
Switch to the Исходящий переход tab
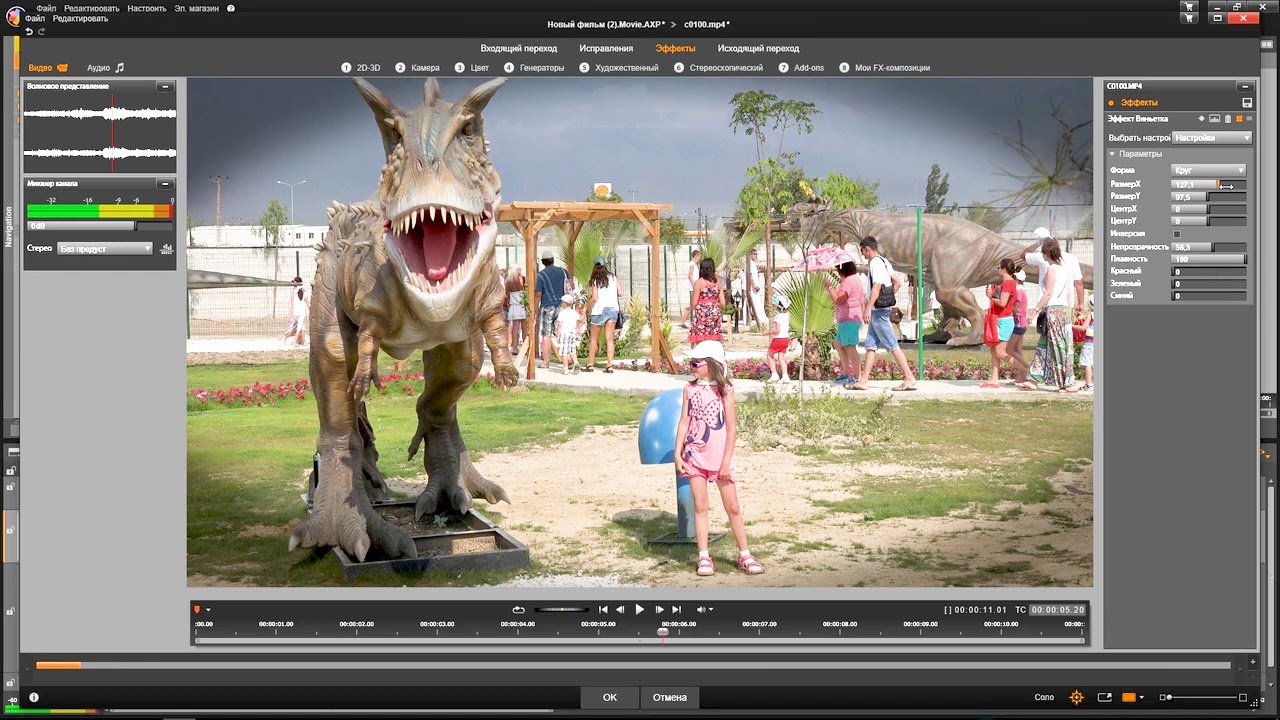[758, 48]
